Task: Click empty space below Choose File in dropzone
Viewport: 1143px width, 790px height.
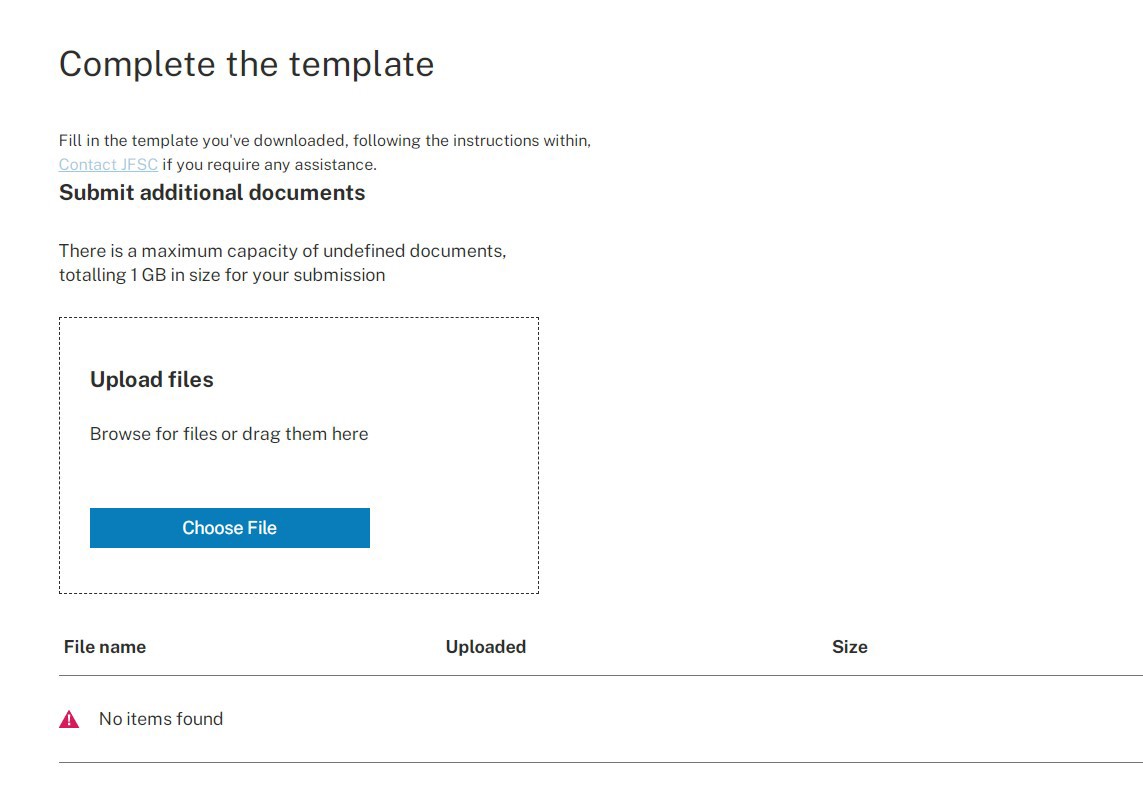Action: [x=299, y=571]
